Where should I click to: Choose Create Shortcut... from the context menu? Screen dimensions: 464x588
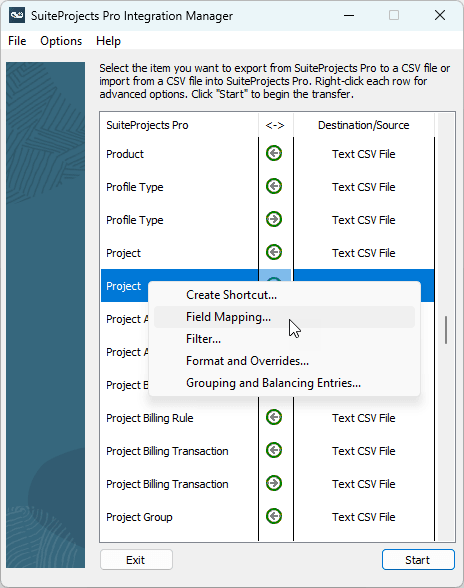tap(284, 295)
